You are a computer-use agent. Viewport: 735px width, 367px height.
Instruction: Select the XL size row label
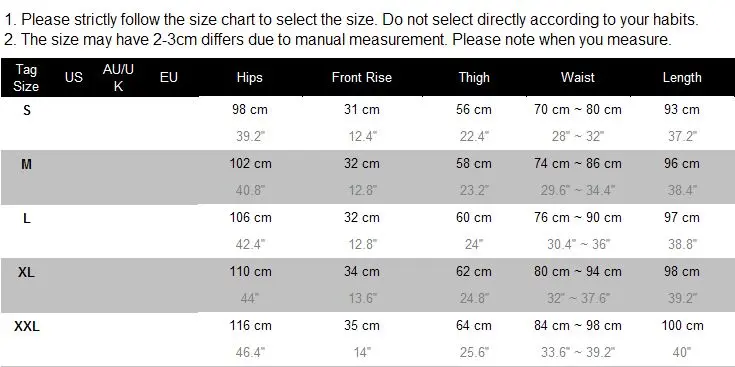[26, 272]
